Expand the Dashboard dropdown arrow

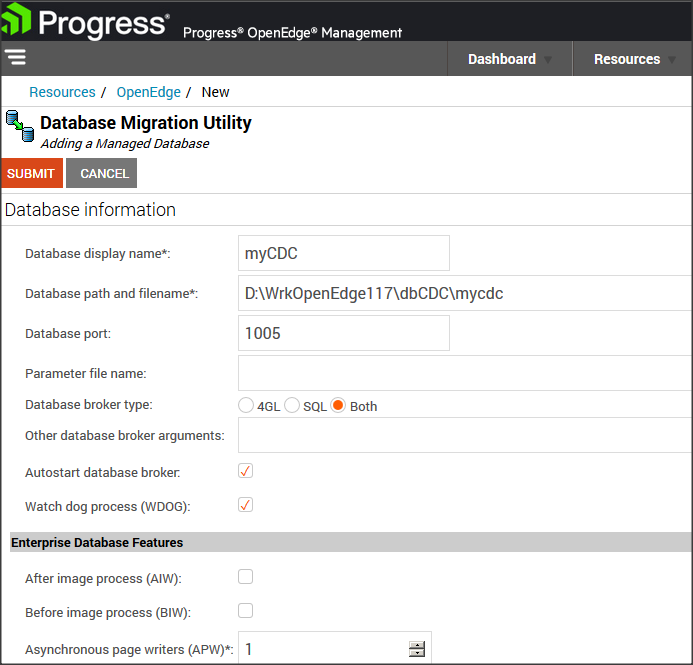click(548, 60)
